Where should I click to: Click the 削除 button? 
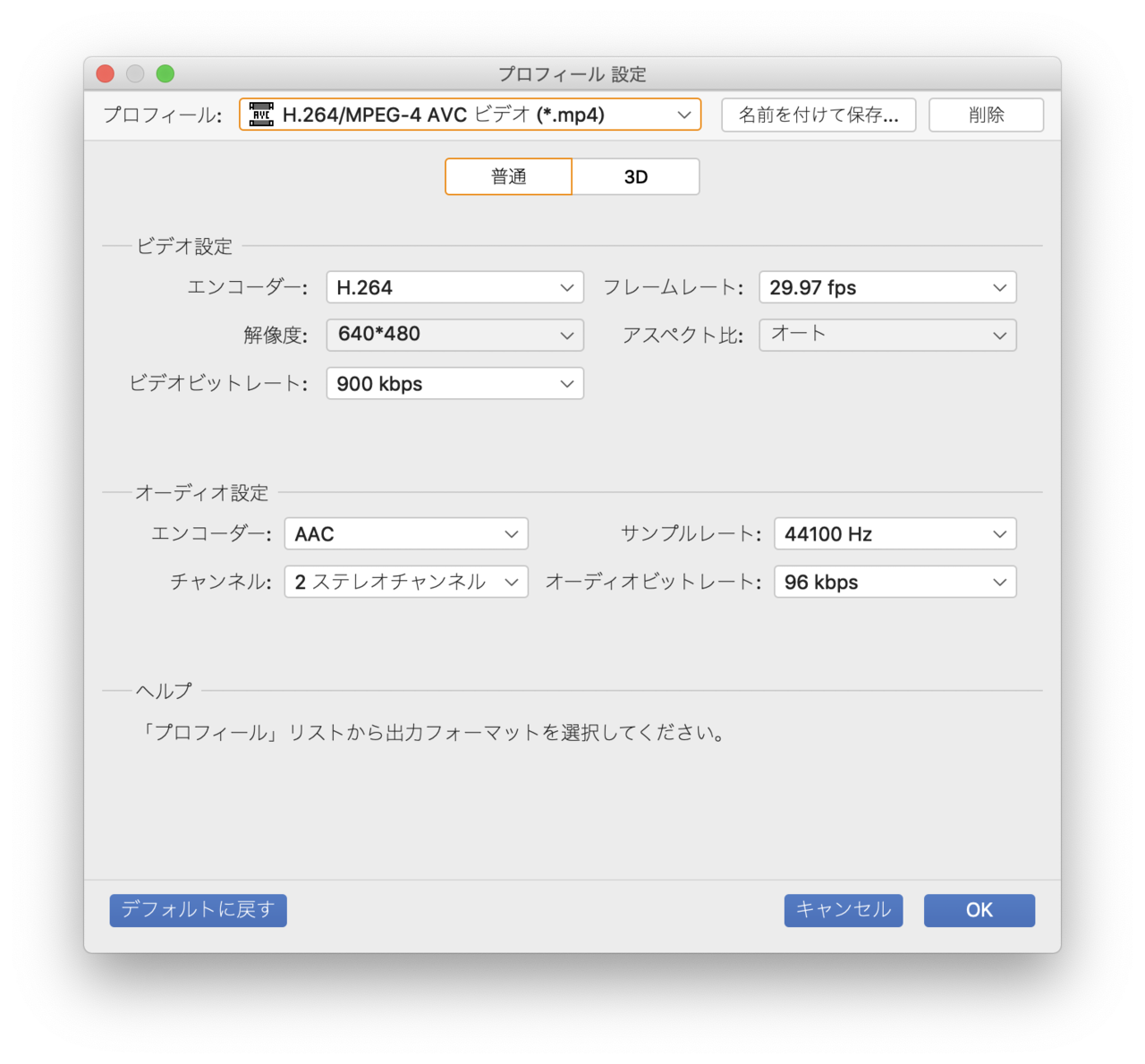pyautogui.click(x=986, y=115)
